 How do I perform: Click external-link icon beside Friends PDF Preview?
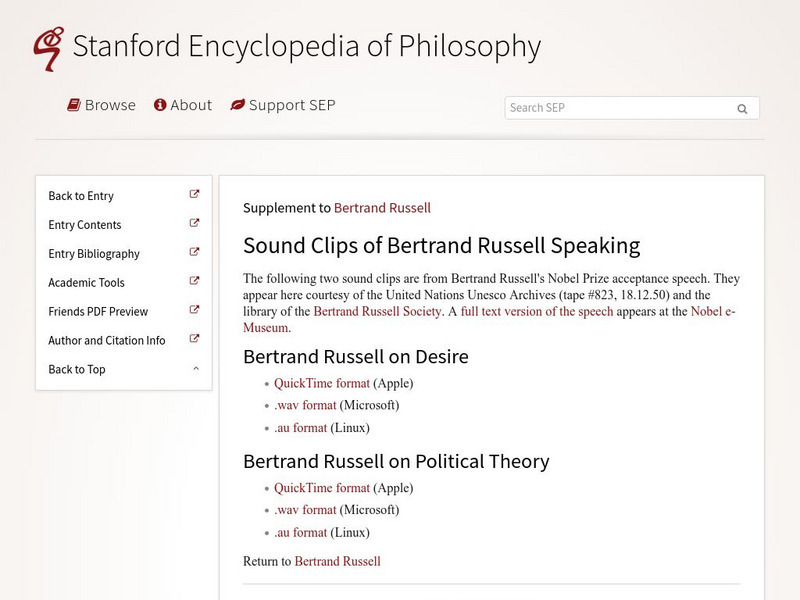point(195,311)
